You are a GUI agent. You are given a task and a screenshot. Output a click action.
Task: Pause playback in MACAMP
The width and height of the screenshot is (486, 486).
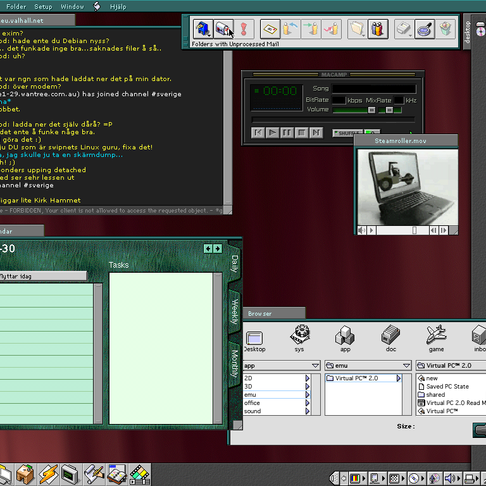[x=287, y=133]
